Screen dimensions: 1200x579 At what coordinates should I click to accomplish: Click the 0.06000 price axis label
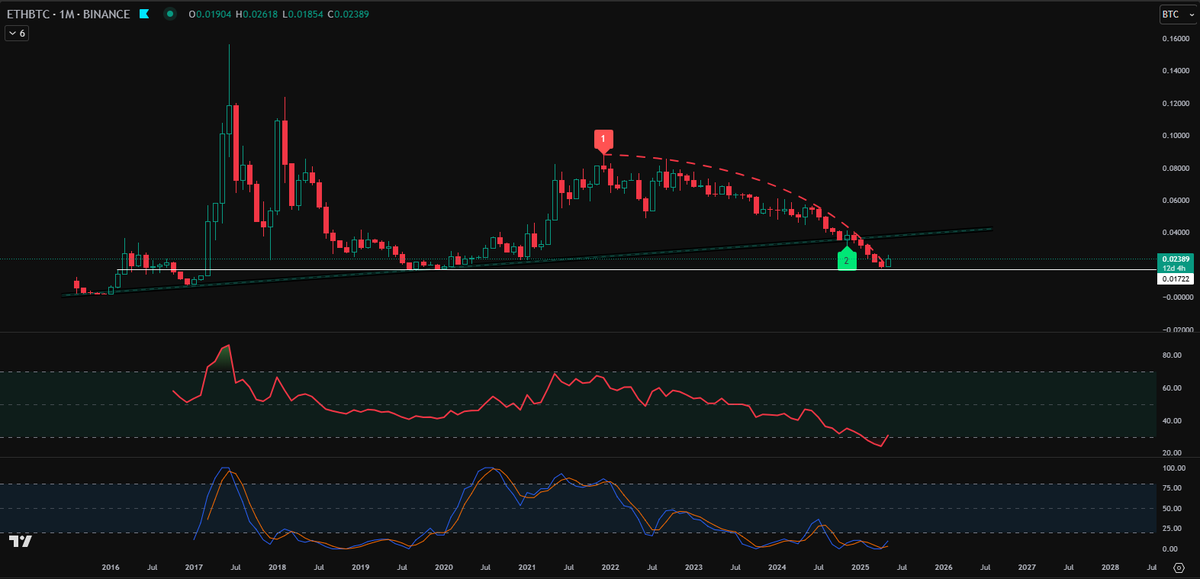[x=1175, y=200]
